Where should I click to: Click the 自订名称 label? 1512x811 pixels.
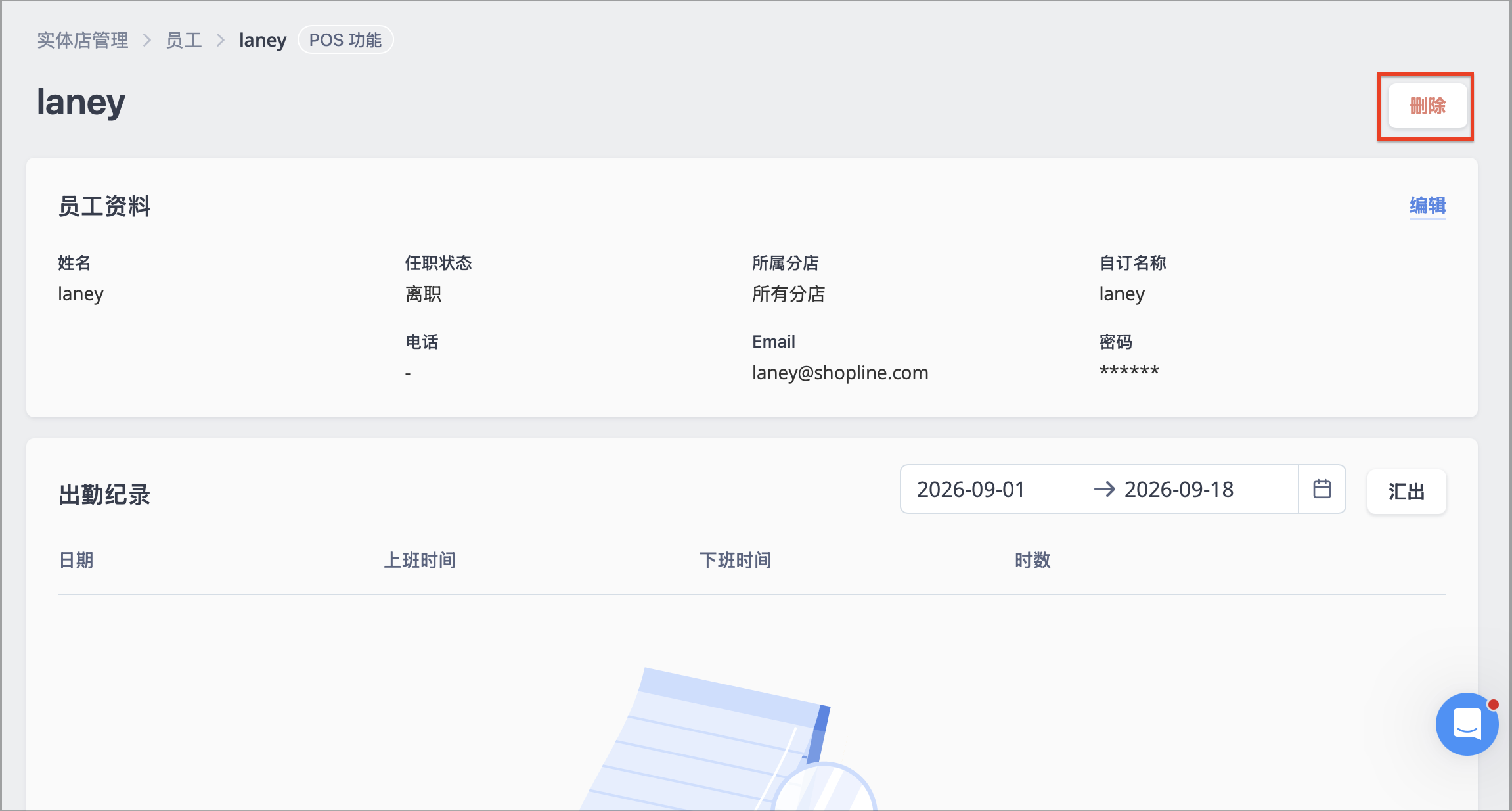(1133, 263)
